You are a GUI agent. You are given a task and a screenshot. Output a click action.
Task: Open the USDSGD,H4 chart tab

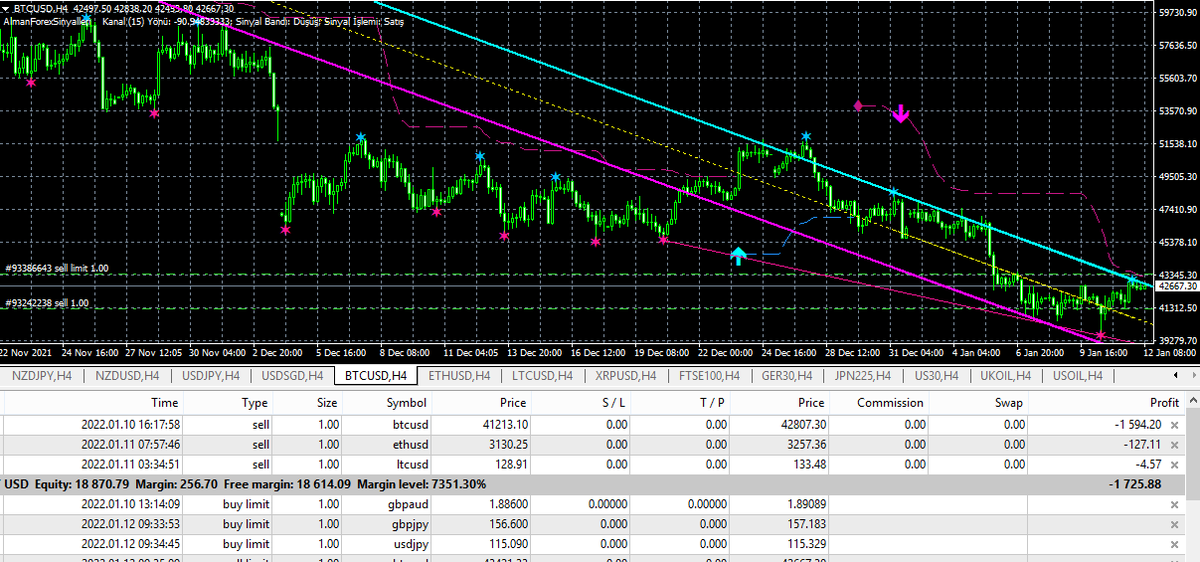(292, 376)
